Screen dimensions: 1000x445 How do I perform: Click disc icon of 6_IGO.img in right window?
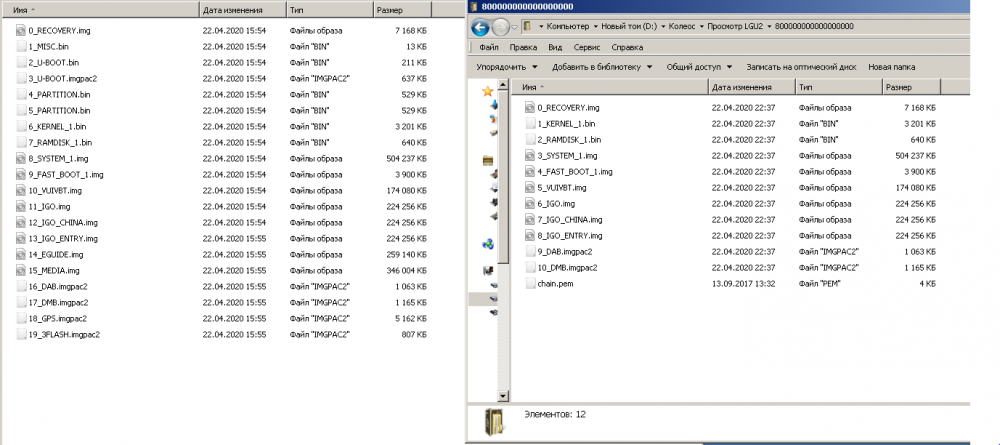530,203
